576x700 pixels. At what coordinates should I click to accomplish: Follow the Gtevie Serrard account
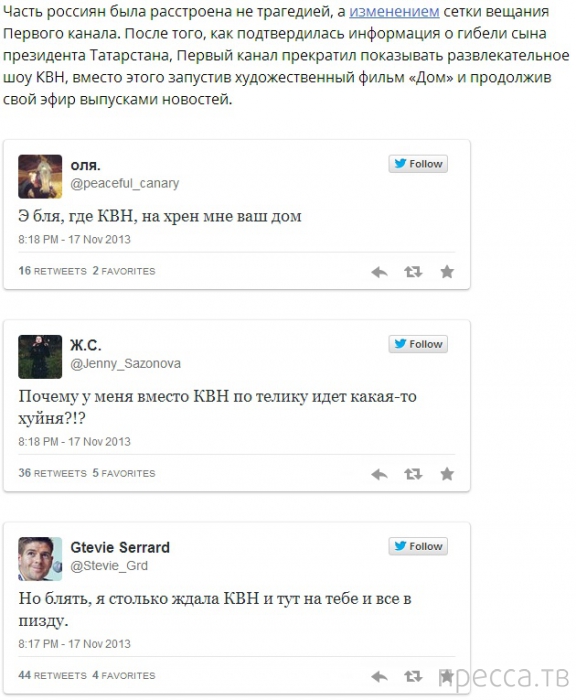pyautogui.click(x=418, y=546)
